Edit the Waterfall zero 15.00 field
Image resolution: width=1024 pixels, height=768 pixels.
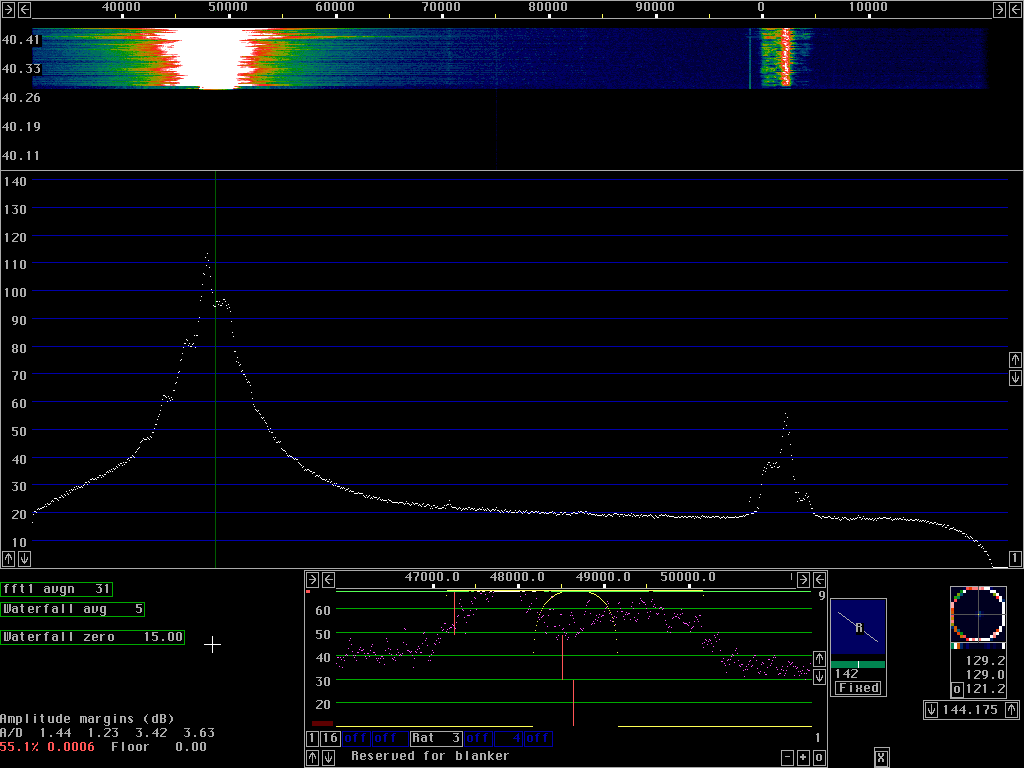(93, 637)
